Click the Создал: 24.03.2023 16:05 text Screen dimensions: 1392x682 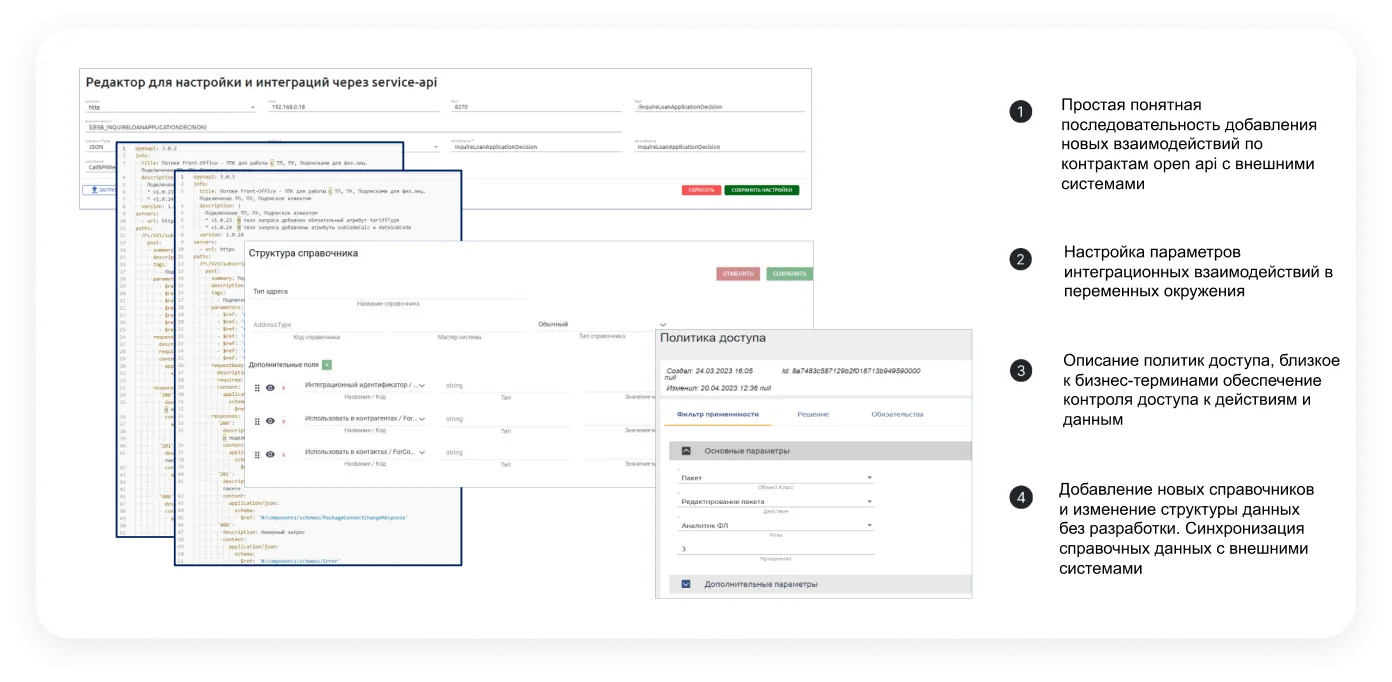point(709,371)
